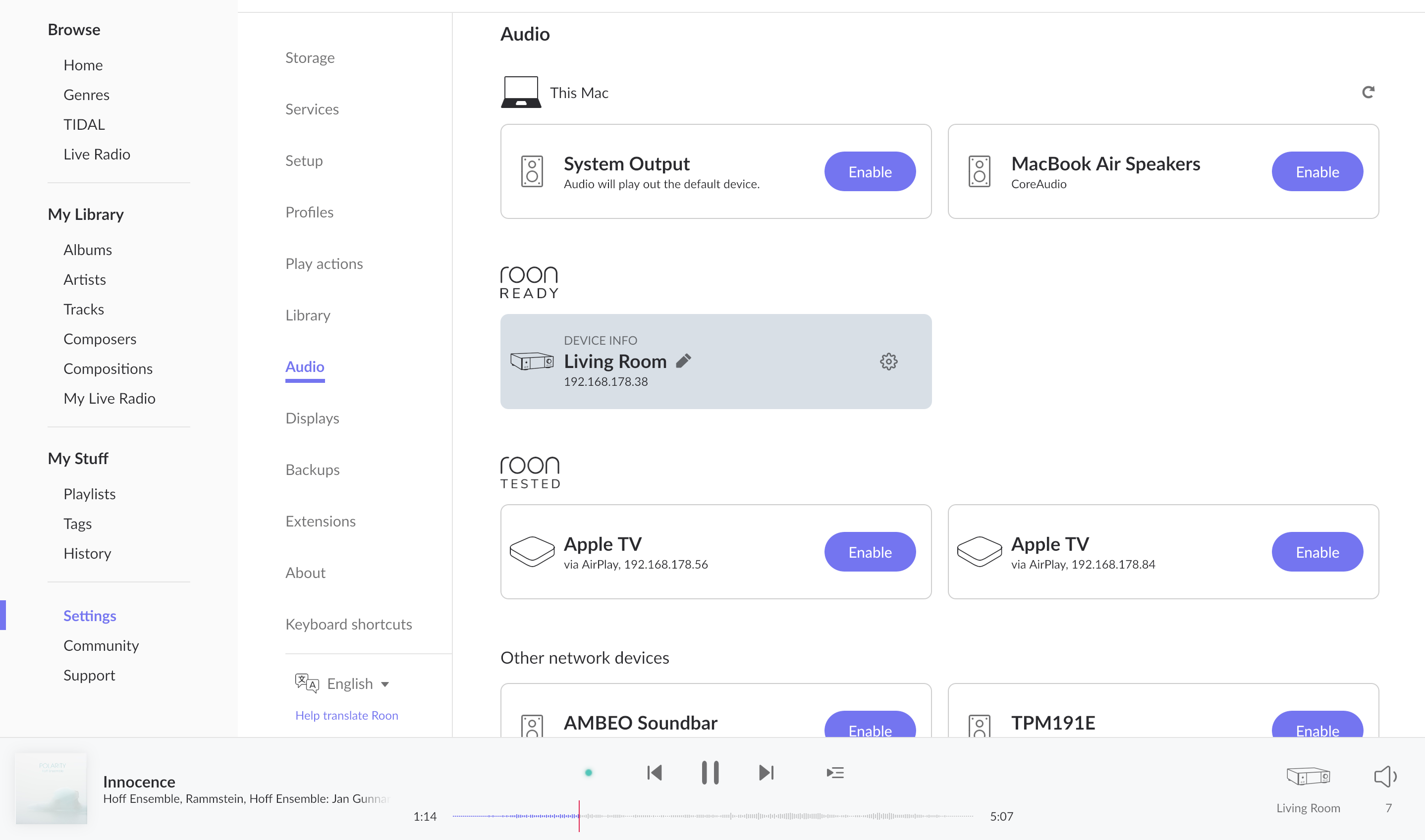Open the volume speaker control
The image size is (1425, 840).
point(1385,776)
